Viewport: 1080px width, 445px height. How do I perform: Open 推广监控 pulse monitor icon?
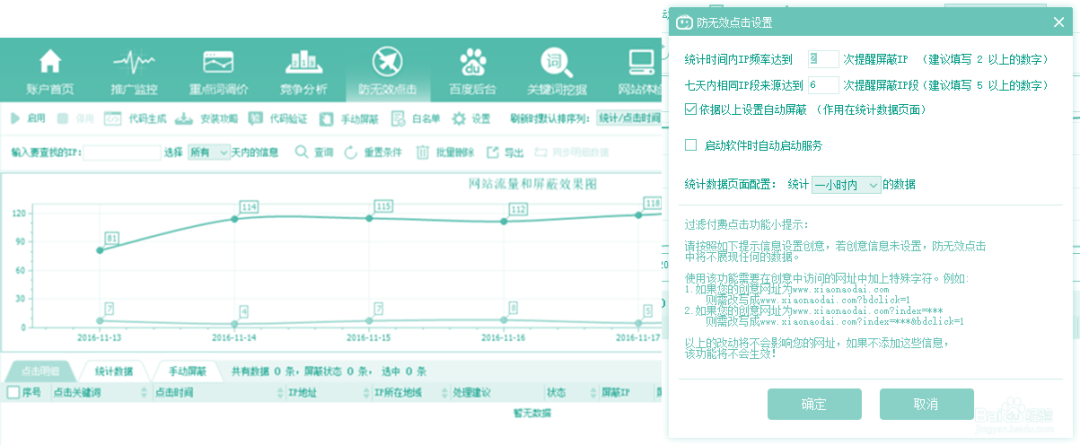click(134, 62)
